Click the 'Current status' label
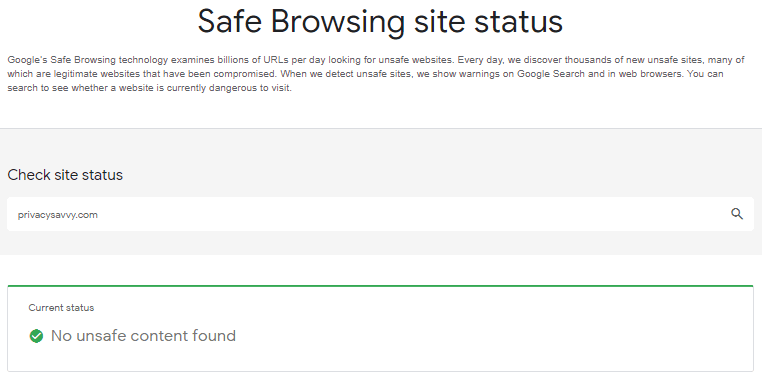Screen dimensions: 762x380 pos(61,308)
